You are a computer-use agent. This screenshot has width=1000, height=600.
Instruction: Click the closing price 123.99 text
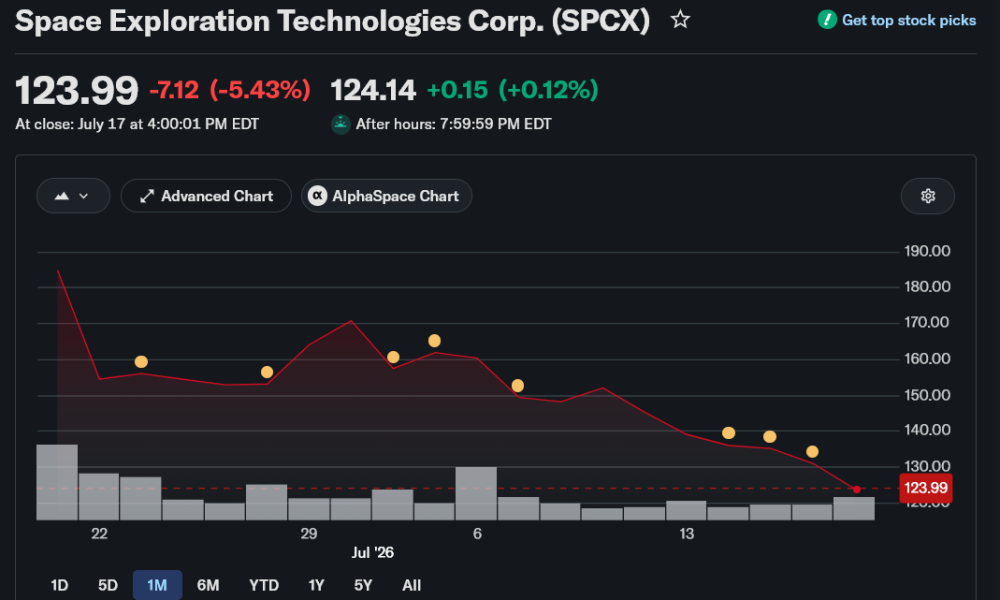click(77, 90)
